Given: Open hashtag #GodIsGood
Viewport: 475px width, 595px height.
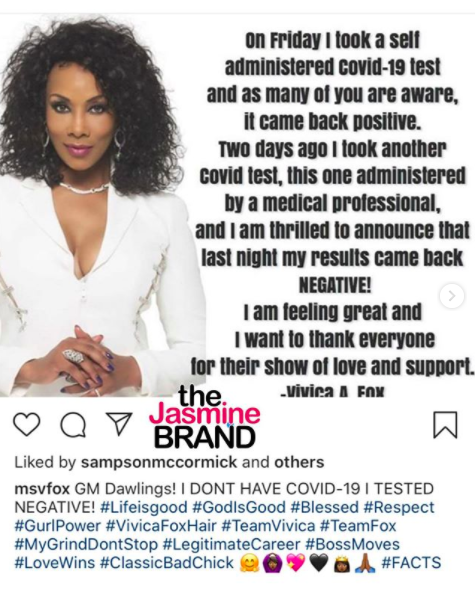Looking at the screenshot, I should 239,507.
